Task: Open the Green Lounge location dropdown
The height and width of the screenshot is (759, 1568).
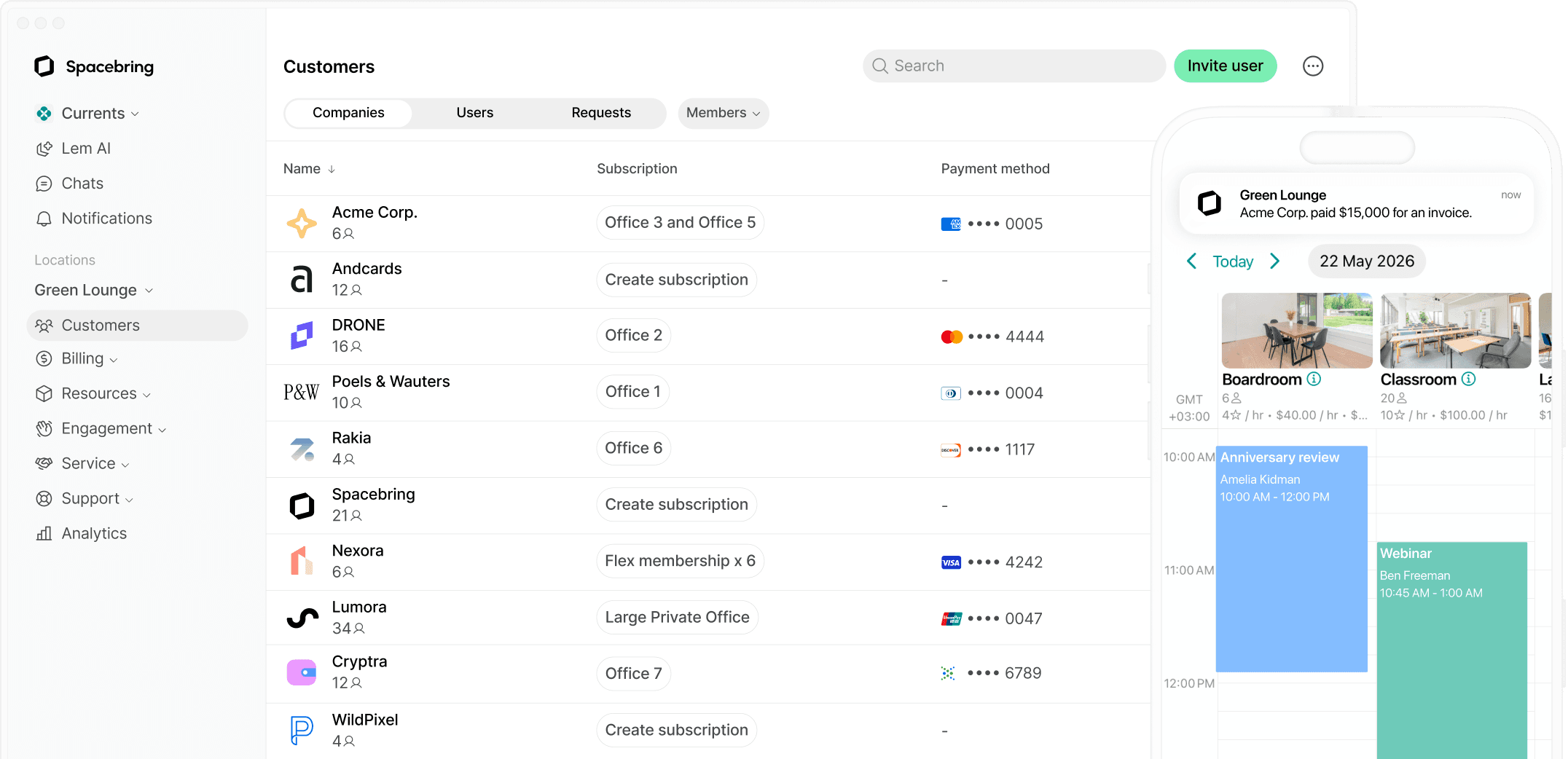Action: (x=94, y=291)
